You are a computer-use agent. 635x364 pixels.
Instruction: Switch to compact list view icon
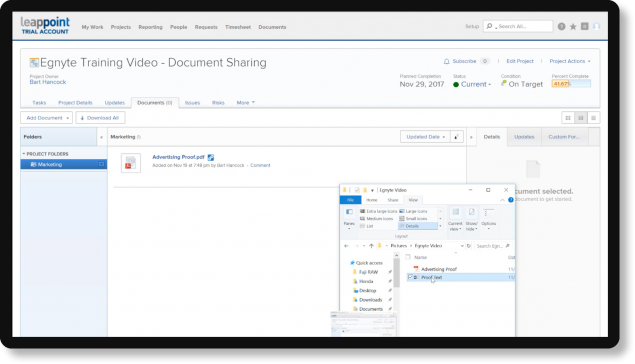click(x=593, y=118)
